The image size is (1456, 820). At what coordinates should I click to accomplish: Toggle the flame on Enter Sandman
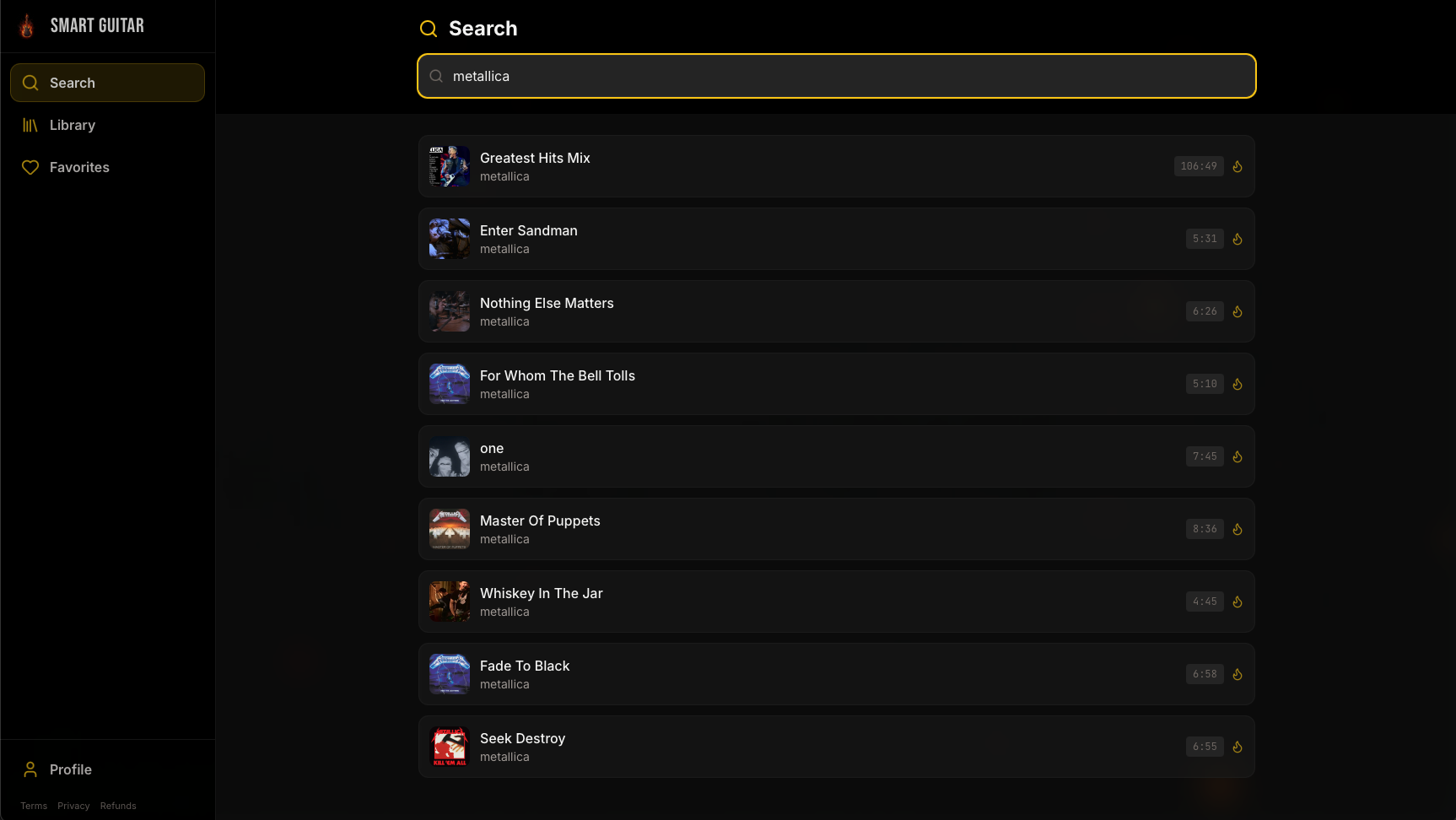(x=1238, y=239)
